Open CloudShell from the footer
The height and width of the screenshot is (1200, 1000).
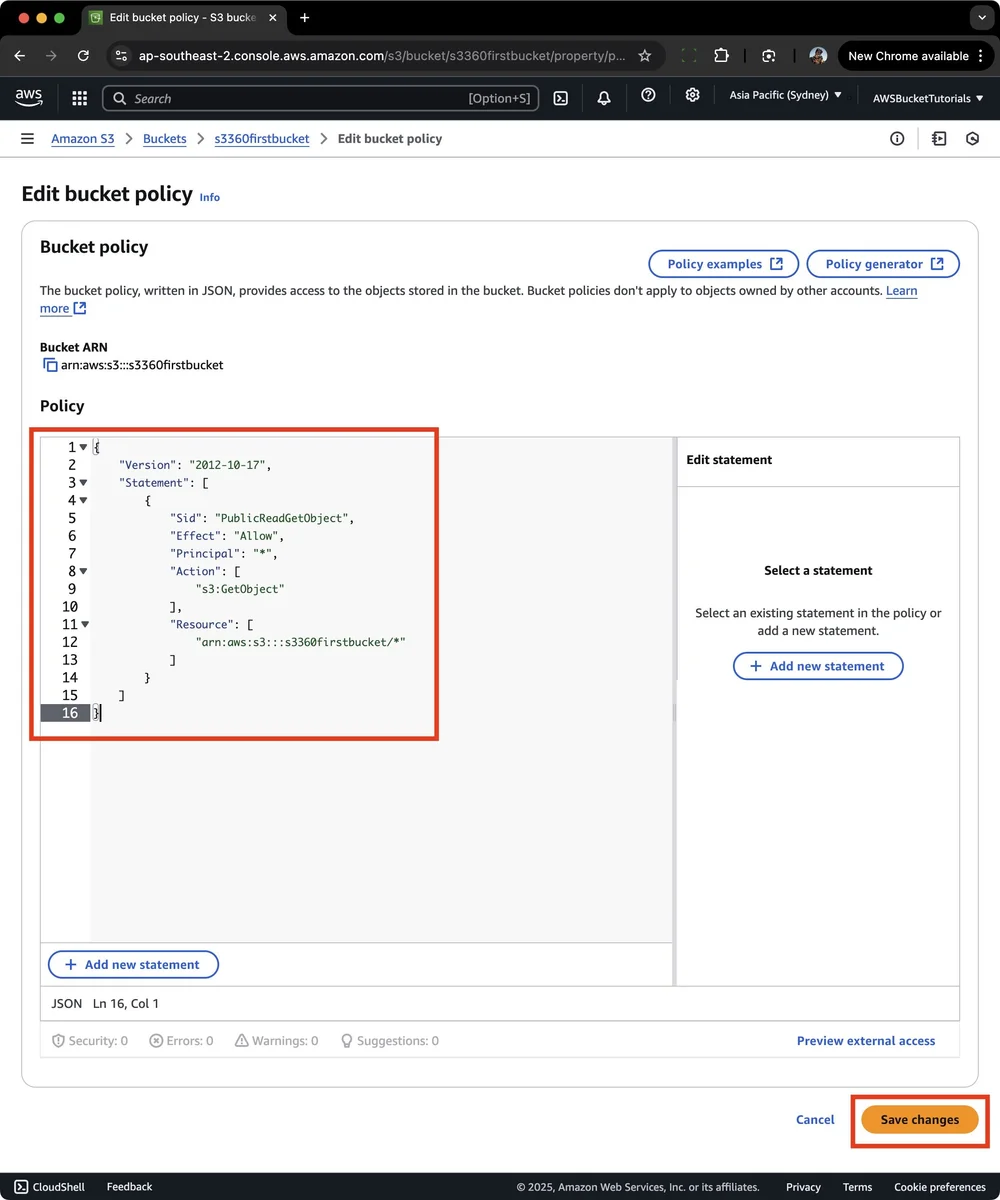click(x=49, y=1187)
